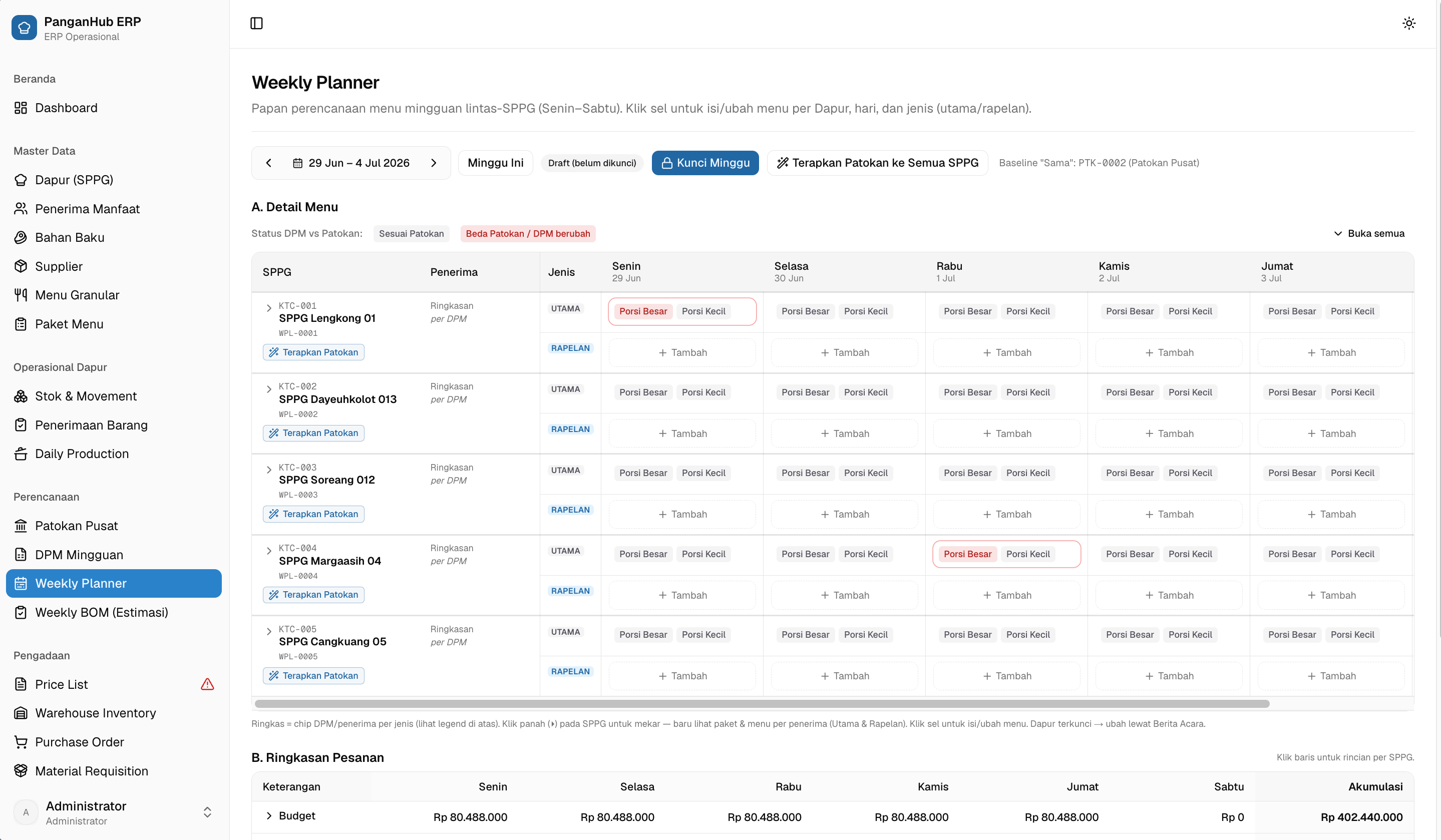The width and height of the screenshot is (1441, 840).
Task: Click the Patokan Pusat building icon
Action: tap(21, 526)
